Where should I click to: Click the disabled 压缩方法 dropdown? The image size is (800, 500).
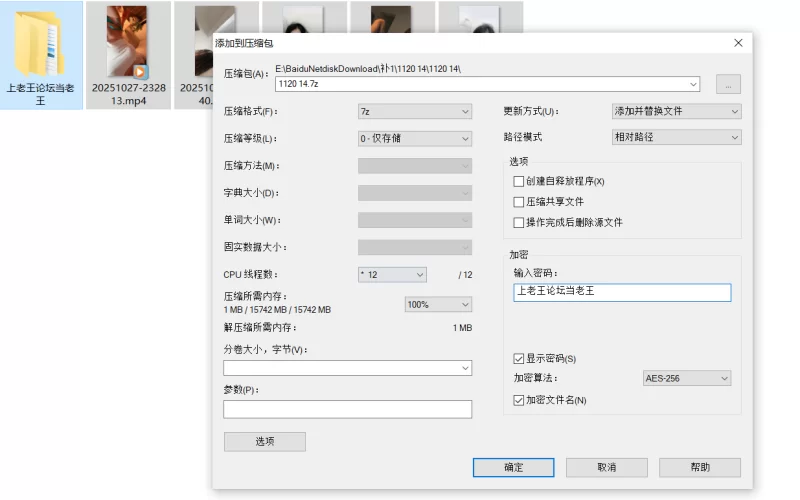(x=415, y=166)
